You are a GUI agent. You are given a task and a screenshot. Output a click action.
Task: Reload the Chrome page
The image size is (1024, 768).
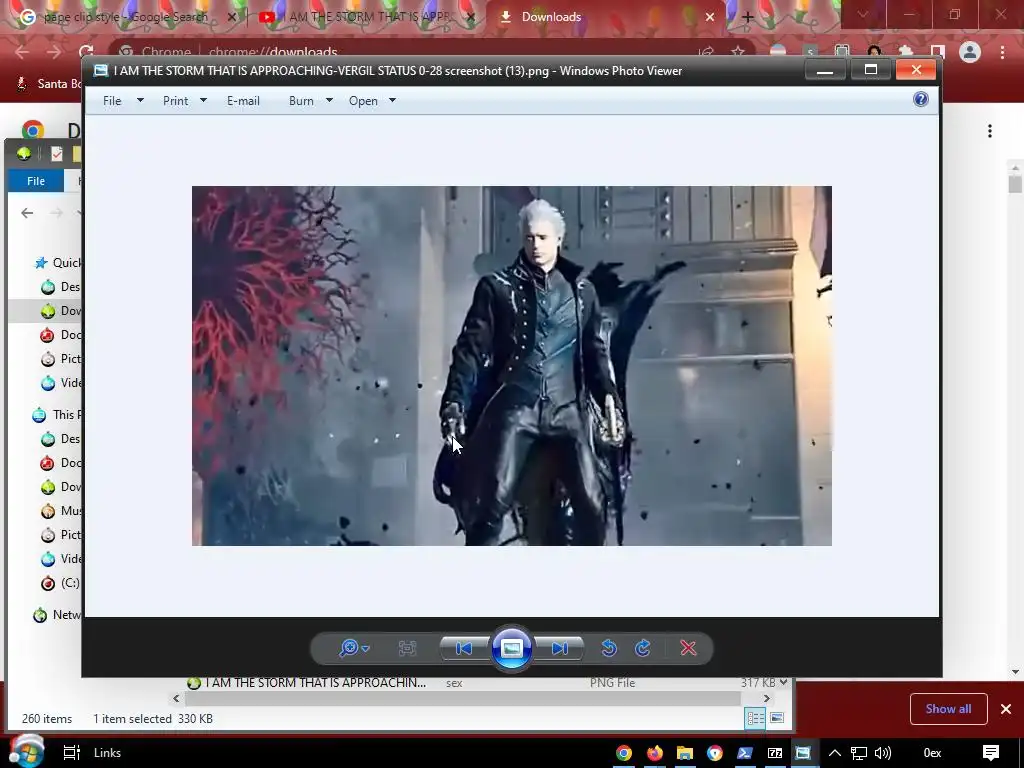click(86, 52)
